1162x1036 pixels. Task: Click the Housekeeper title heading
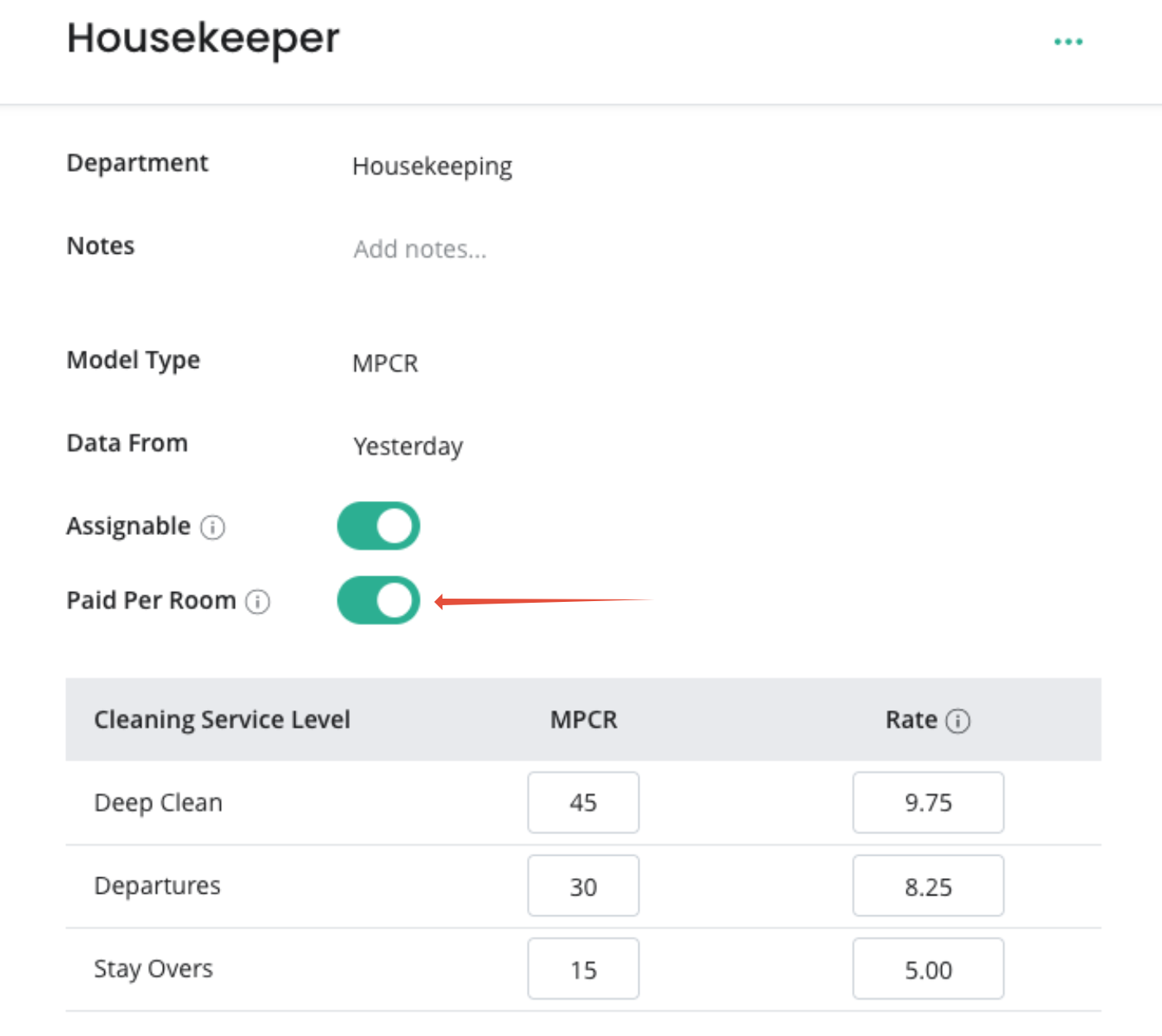point(203,38)
